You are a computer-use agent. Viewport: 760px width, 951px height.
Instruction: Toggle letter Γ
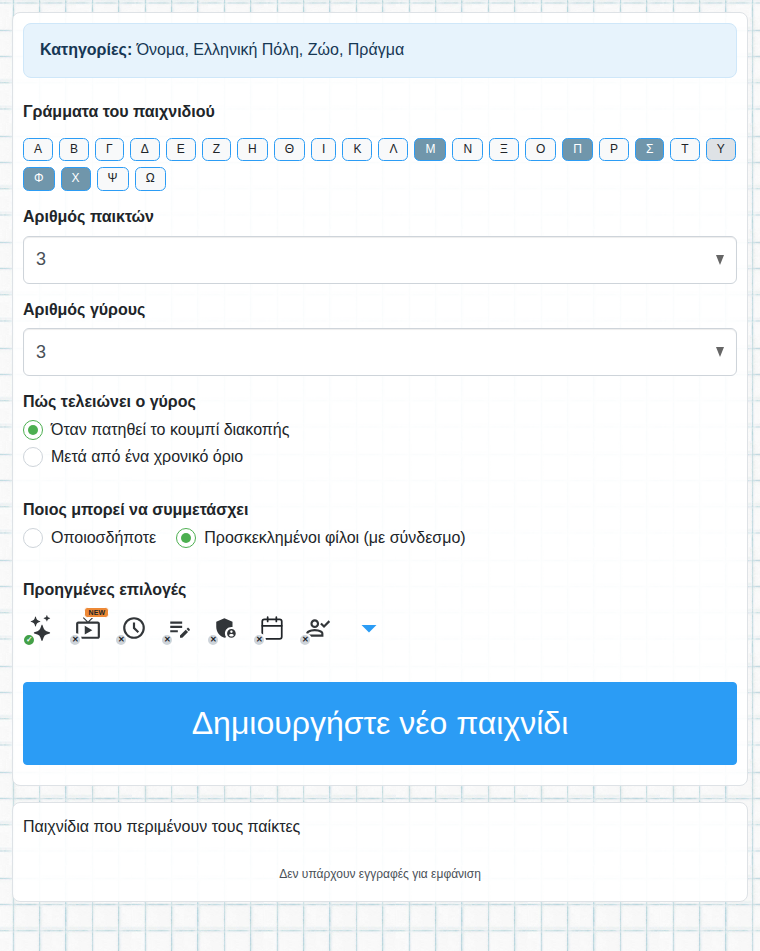click(109, 149)
